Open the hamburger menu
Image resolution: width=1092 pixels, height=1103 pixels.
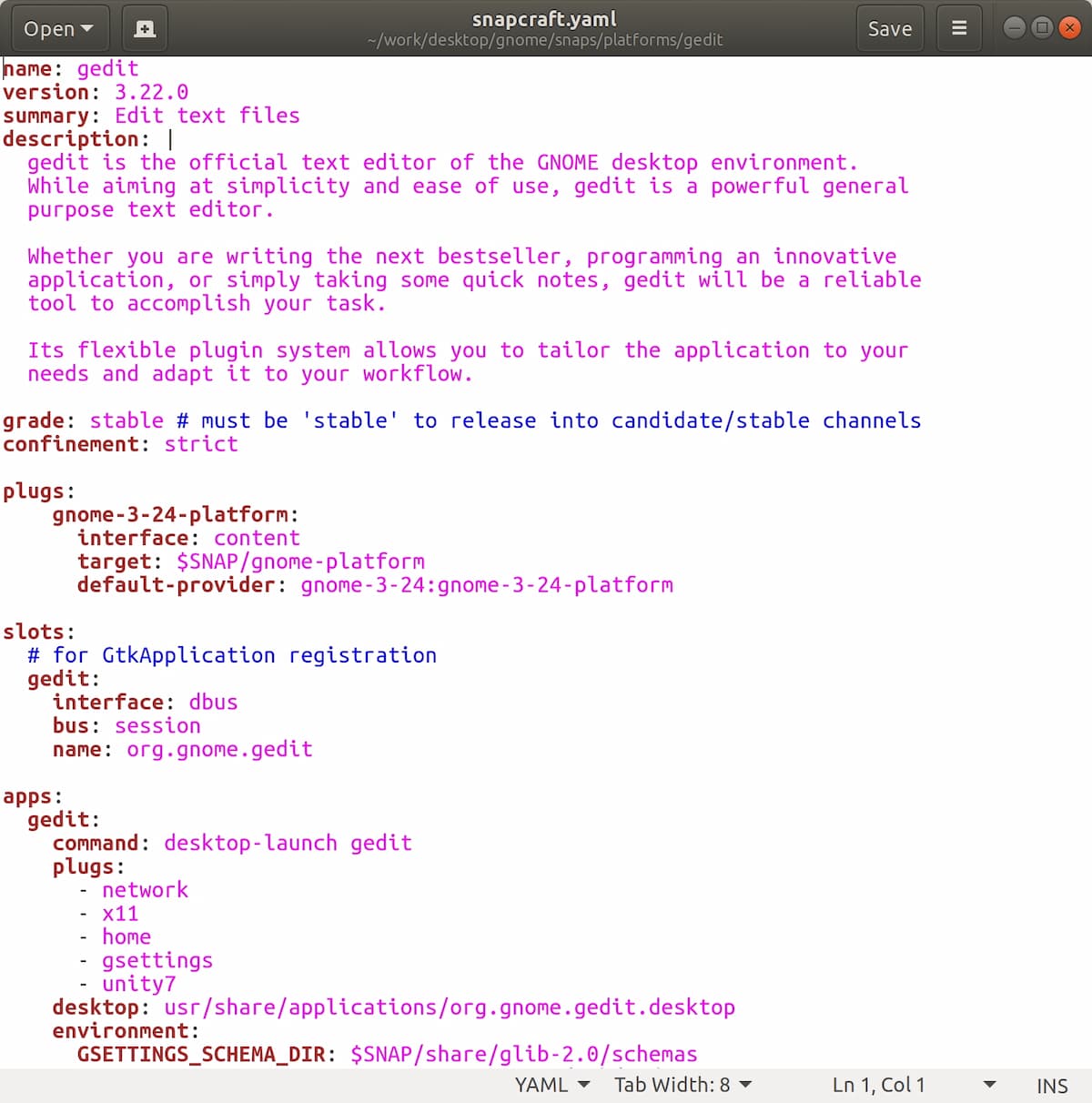[959, 28]
